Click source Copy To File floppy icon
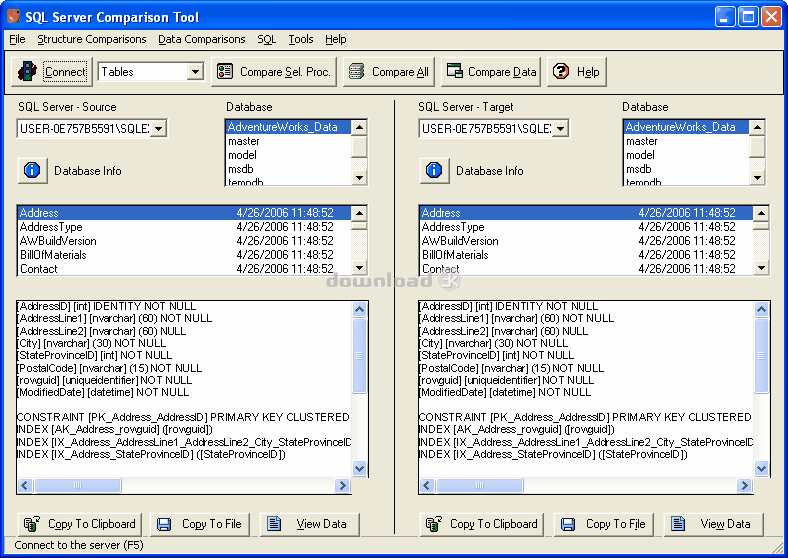The image size is (788, 558). pos(164,524)
